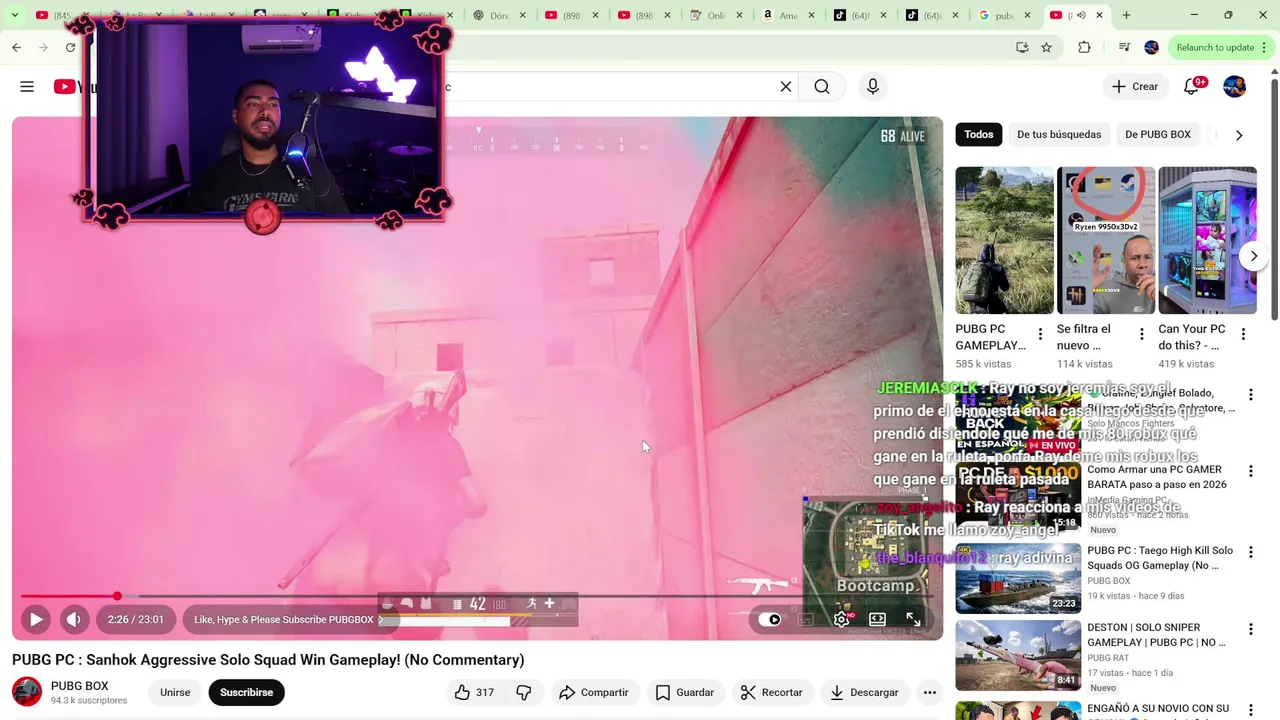This screenshot has height=720, width=1280.
Task: Open the install app icon in the address bar
Action: click(x=1022, y=47)
